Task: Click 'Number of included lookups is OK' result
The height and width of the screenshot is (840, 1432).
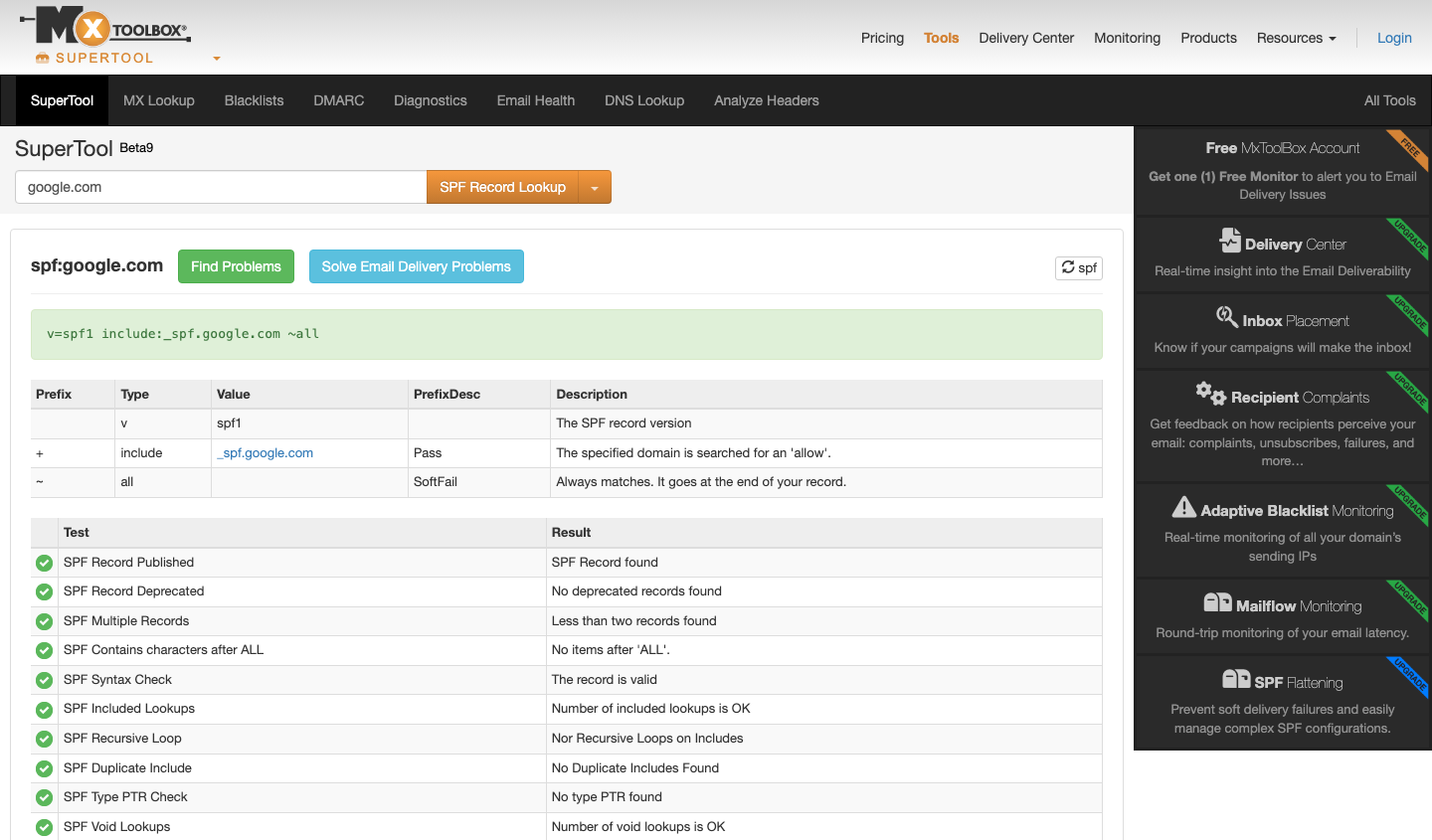Action: [650, 709]
